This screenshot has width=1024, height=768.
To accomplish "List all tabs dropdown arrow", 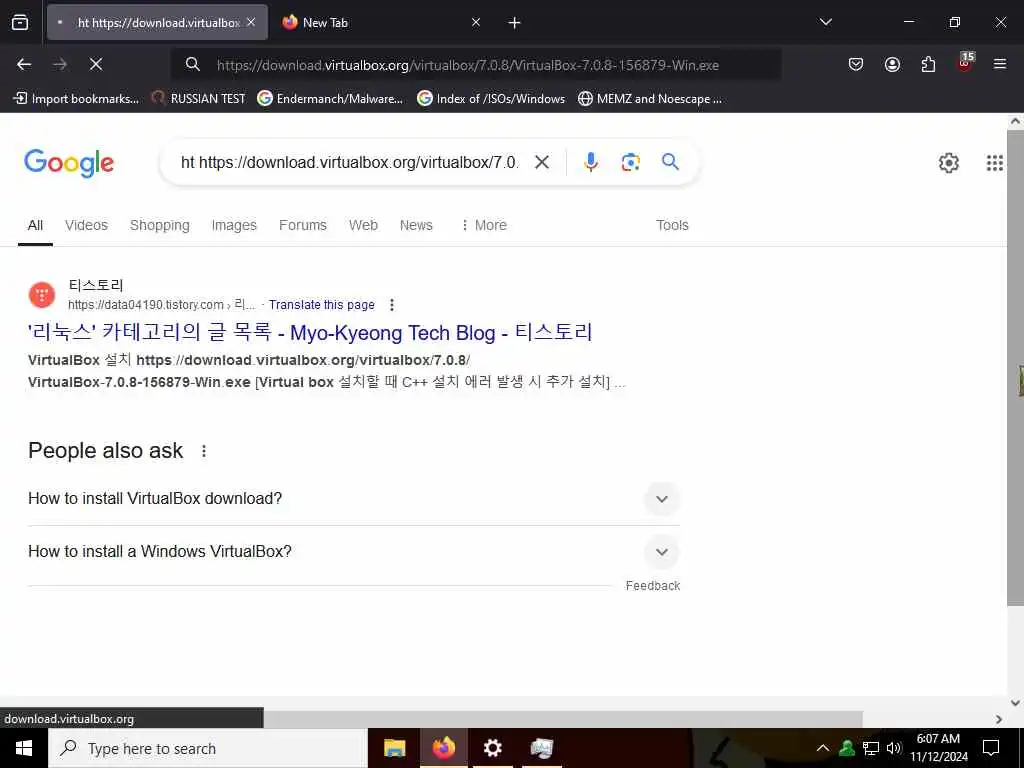I will point(825,22).
